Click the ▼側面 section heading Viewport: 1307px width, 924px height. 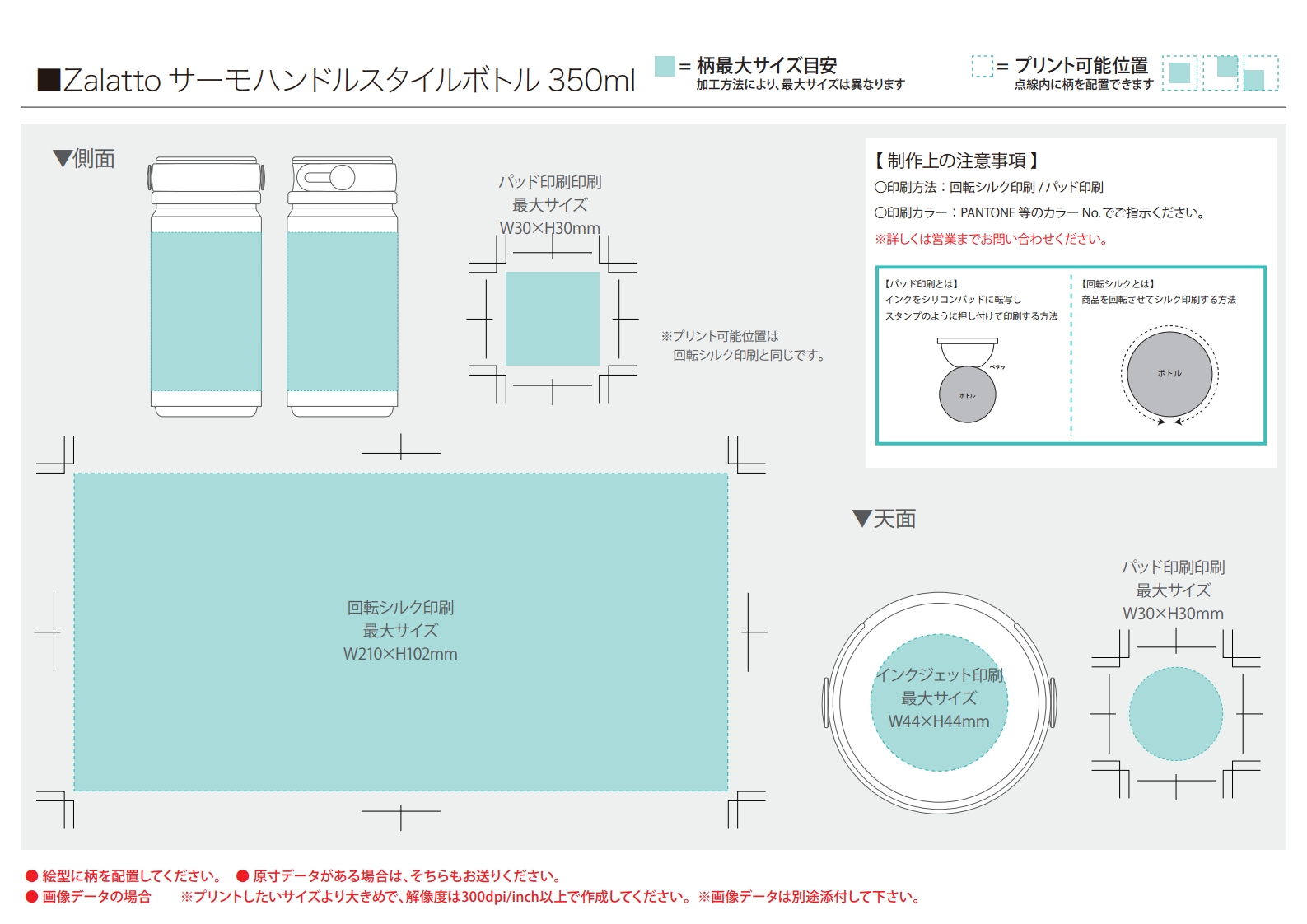point(84,158)
